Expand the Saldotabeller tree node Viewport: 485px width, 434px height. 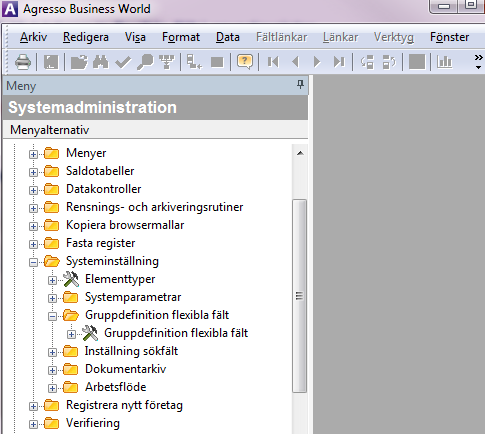coord(33,172)
